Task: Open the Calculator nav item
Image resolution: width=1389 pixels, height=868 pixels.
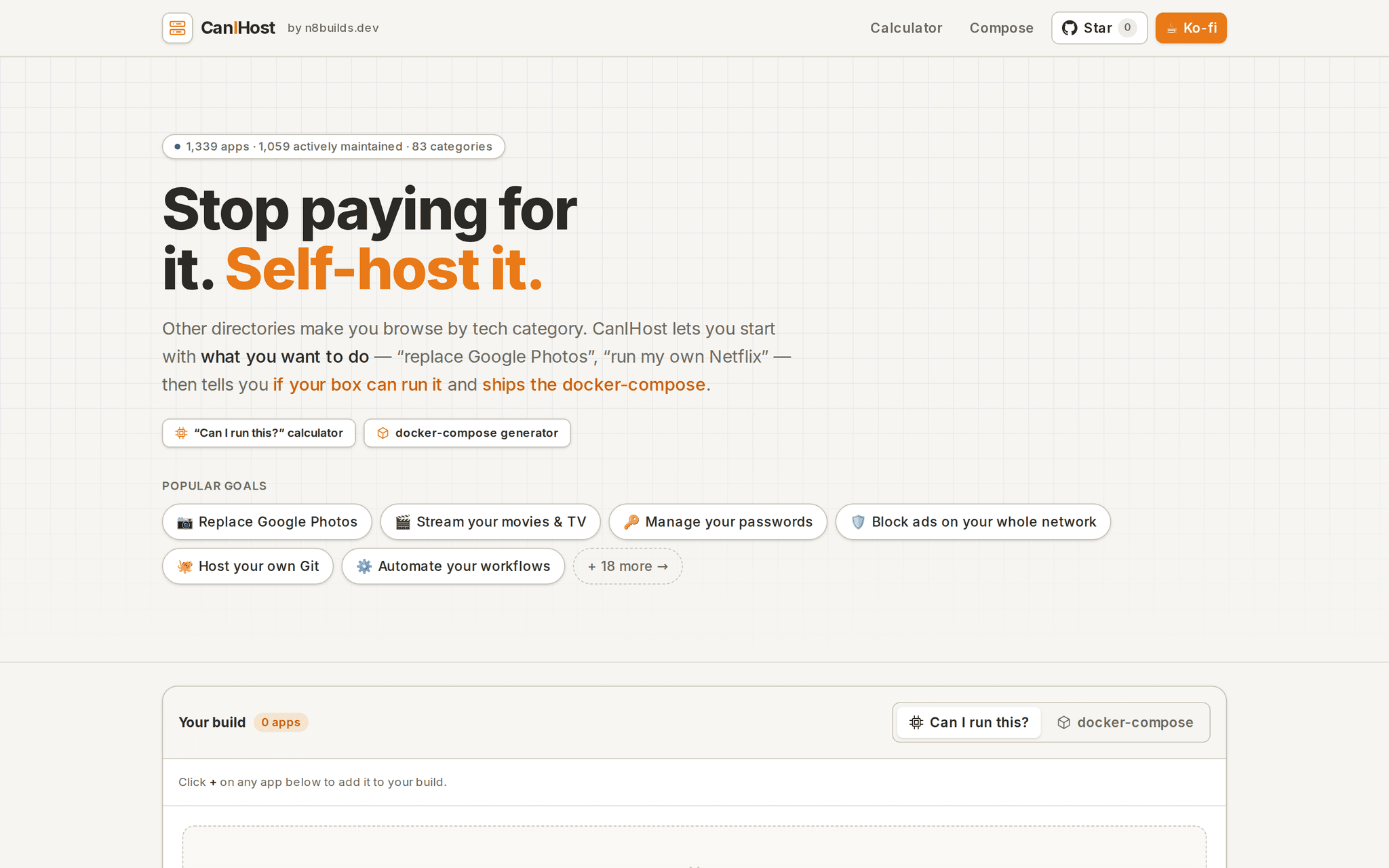Action: click(906, 28)
